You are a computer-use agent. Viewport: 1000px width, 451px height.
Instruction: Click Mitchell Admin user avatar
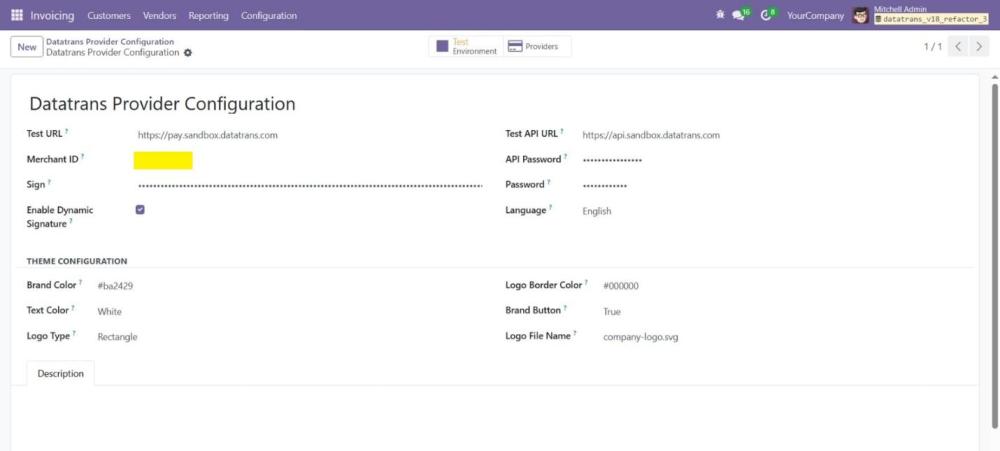pyautogui.click(x=861, y=15)
